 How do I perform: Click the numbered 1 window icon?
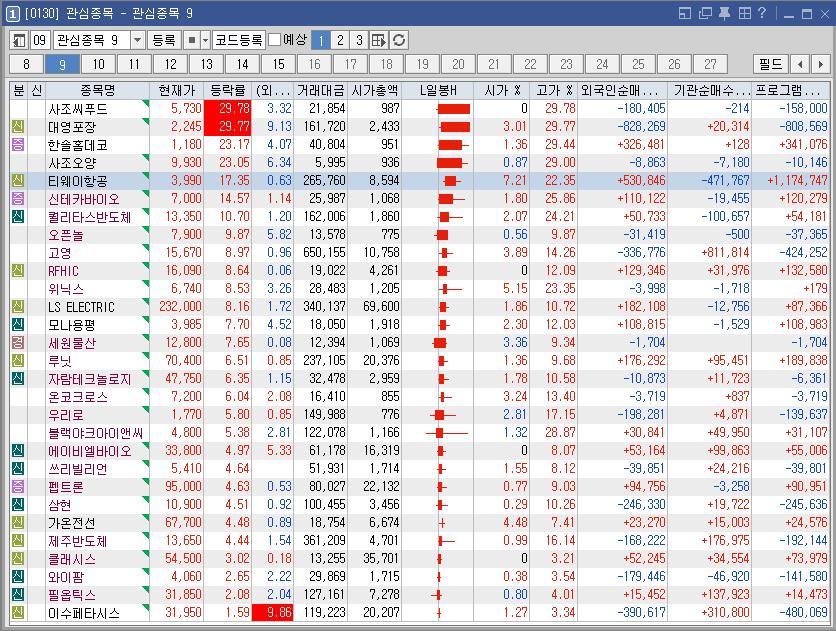13,13
